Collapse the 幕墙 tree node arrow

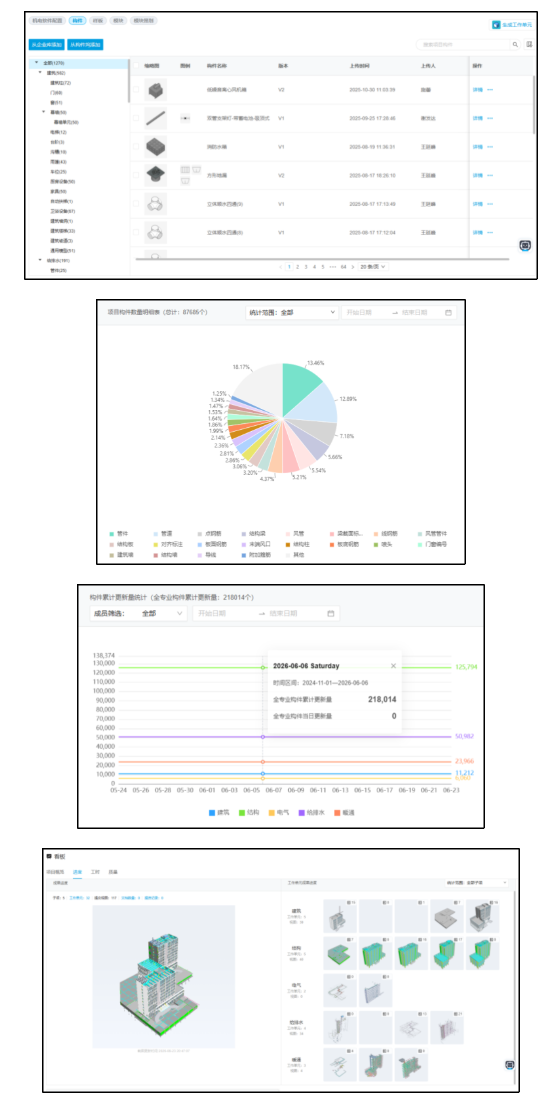click(x=44, y=112)
